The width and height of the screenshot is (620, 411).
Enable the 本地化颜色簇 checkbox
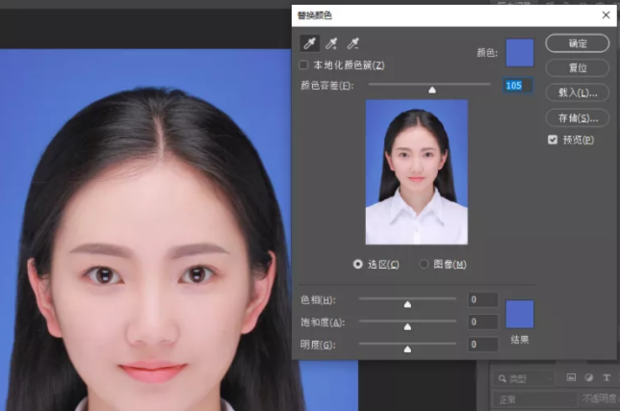304,65
